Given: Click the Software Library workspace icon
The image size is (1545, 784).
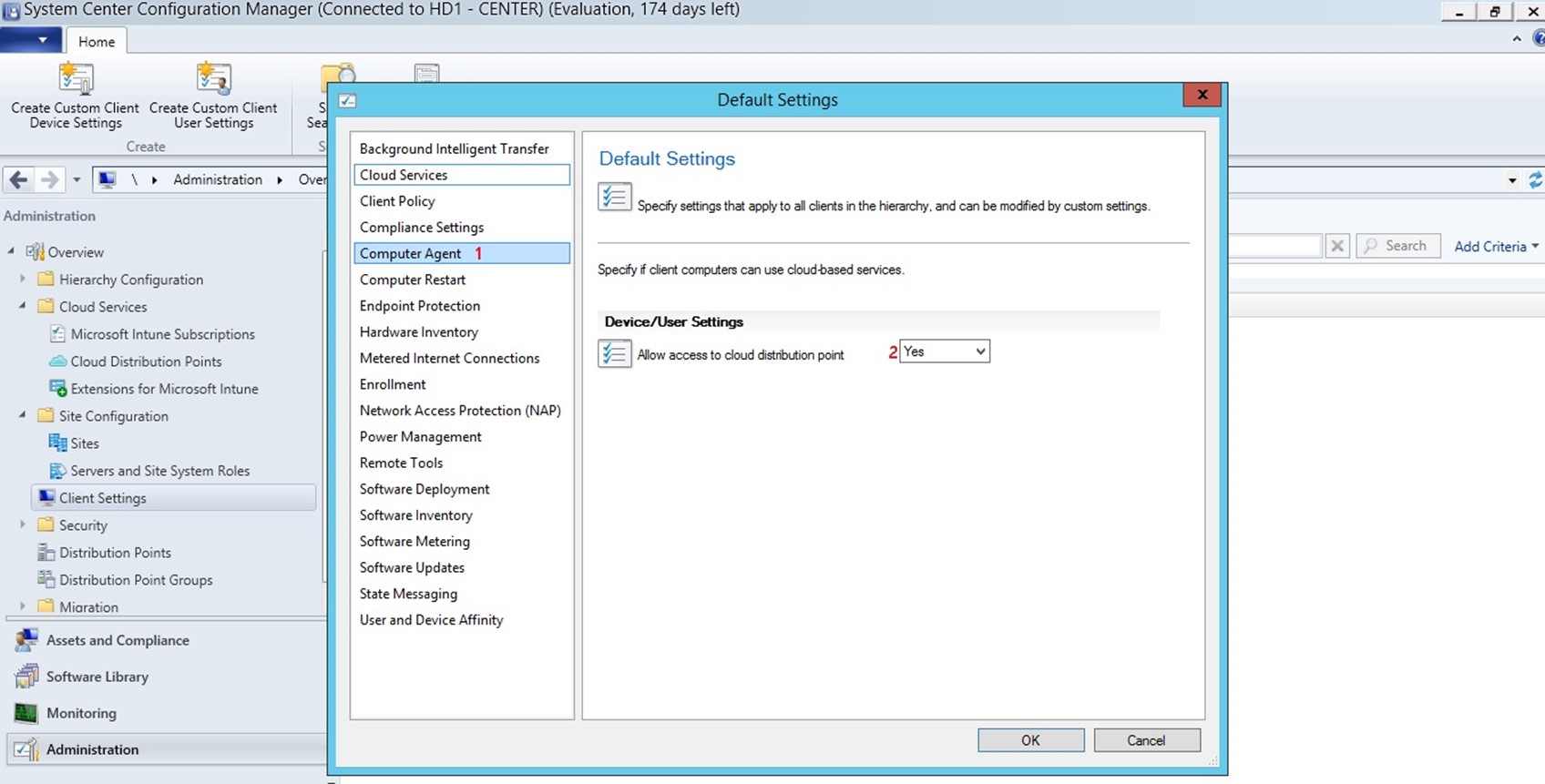Looking at the screenshot, I should pos(26,677).
